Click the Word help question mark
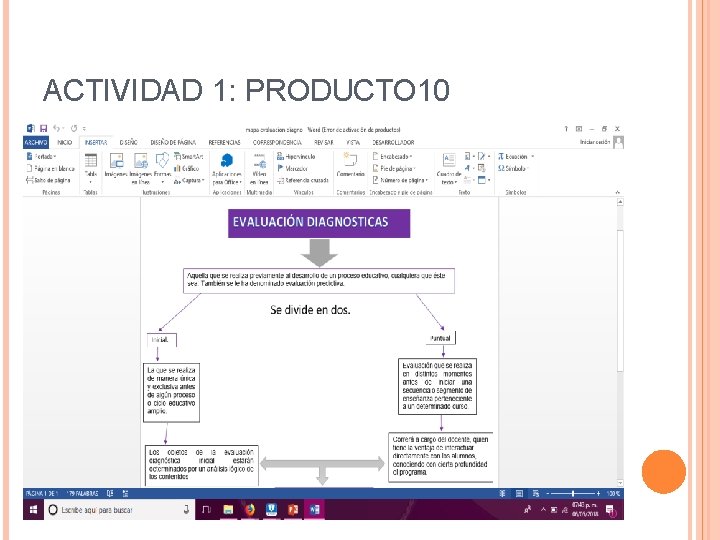720x540 pixels. [566, 129]
